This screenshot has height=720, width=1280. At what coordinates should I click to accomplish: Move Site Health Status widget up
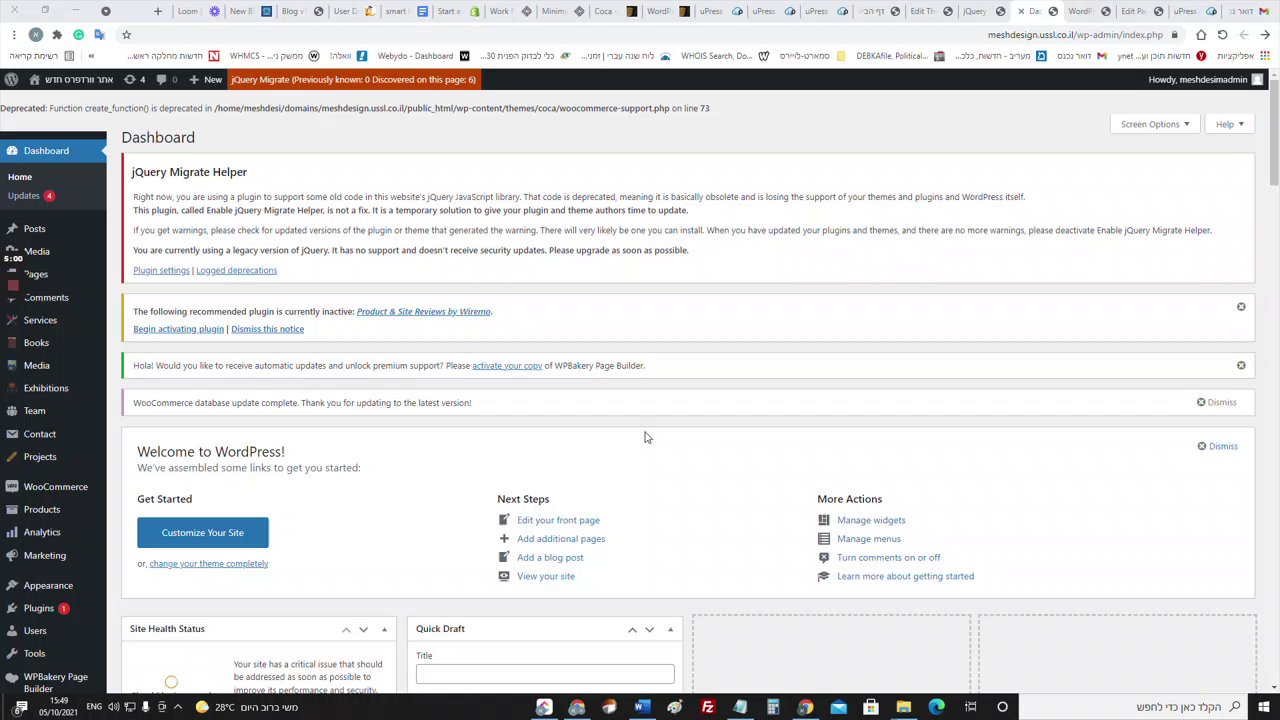coord(346,629)
